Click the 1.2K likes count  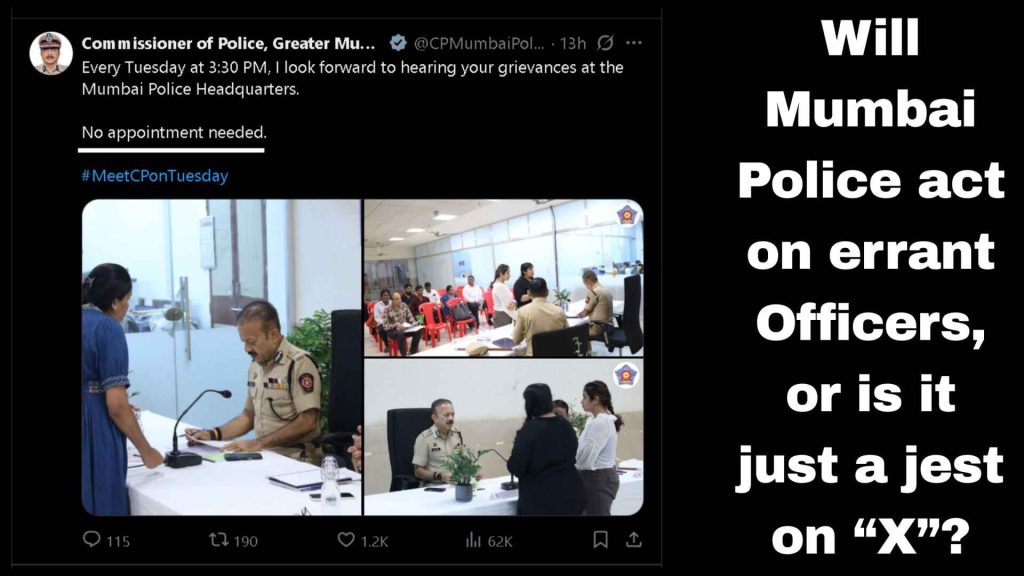[374, 541]
